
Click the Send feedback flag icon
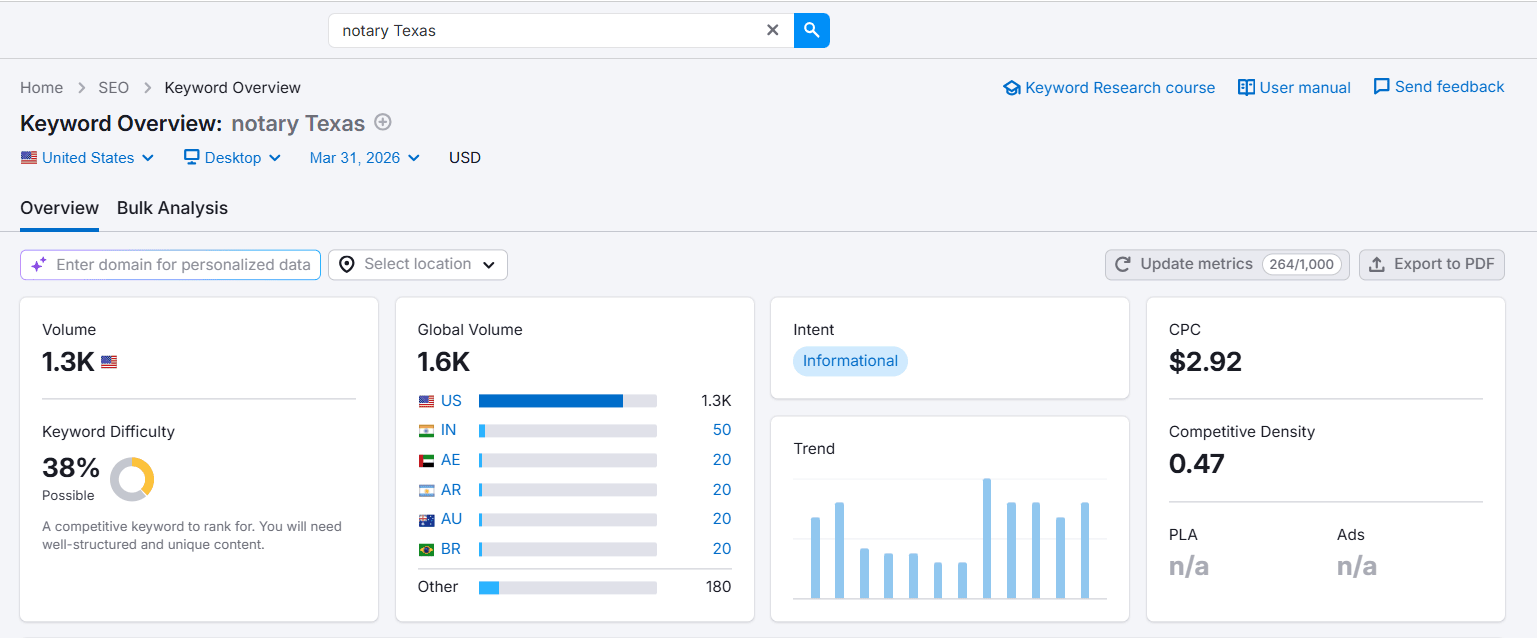1382,87
